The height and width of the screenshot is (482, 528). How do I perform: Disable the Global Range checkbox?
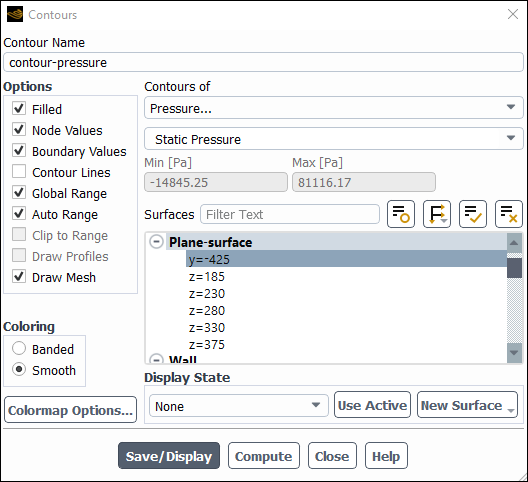click(19, 192)
